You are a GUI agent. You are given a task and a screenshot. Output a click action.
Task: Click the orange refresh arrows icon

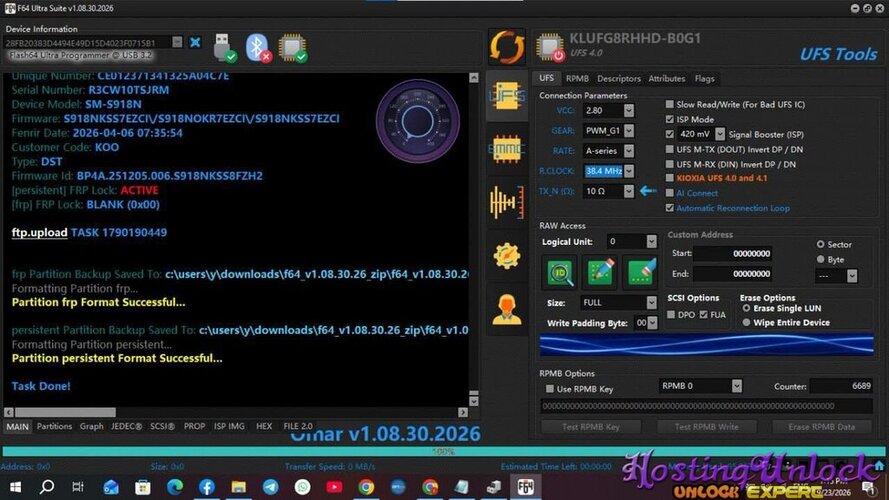coord(507,46)
